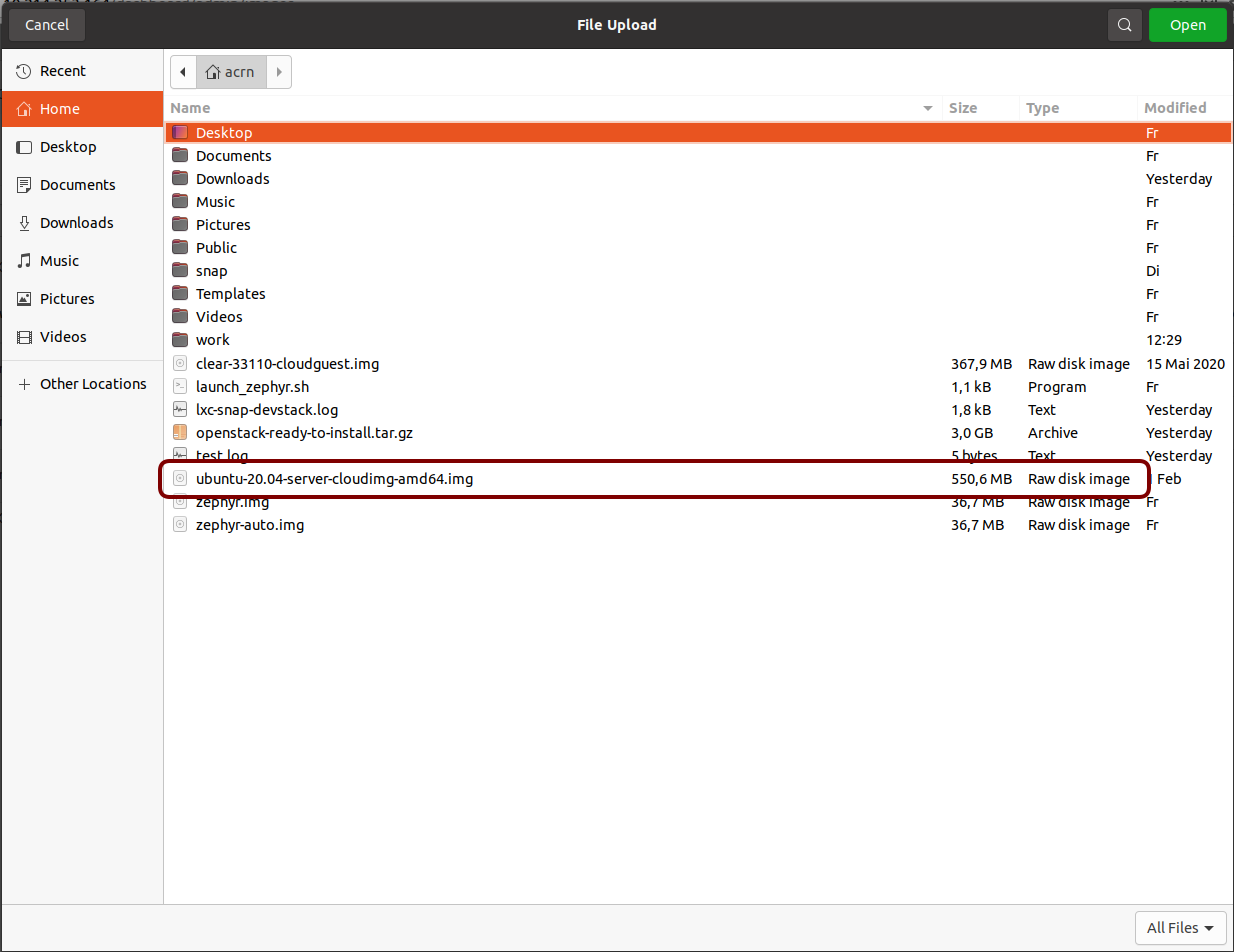Click the acrn path bar button
The height and width of the screenshot is (952, 1234).
click(230, 72)
